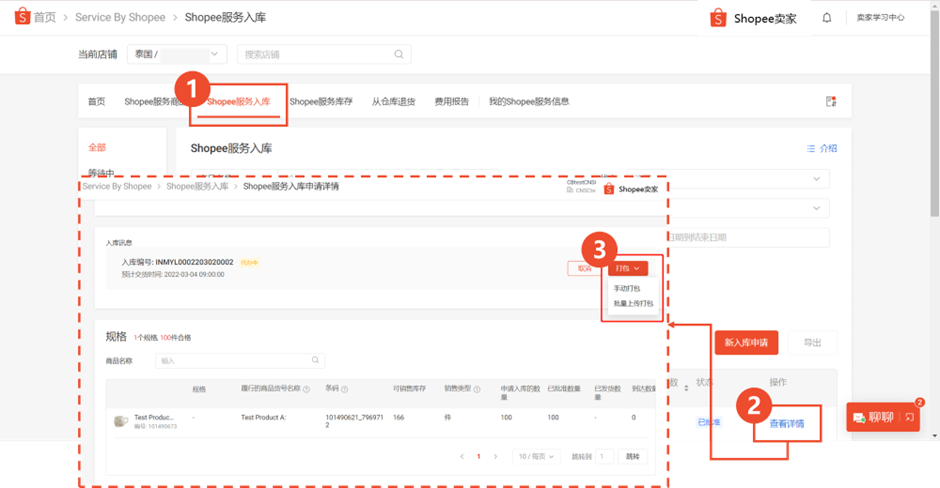Open the 泰国 store selector dropdown

pyautogui.click(x=177, y=54)
